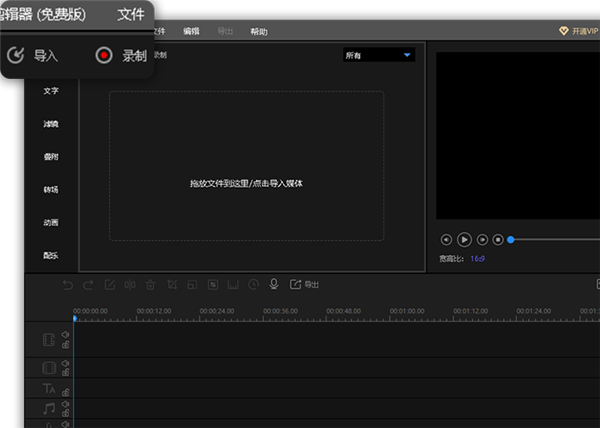Click the undo arrow in timeline toolbar
The height and width of the screenshot is (428, 600).
click(x=68, y=285)
